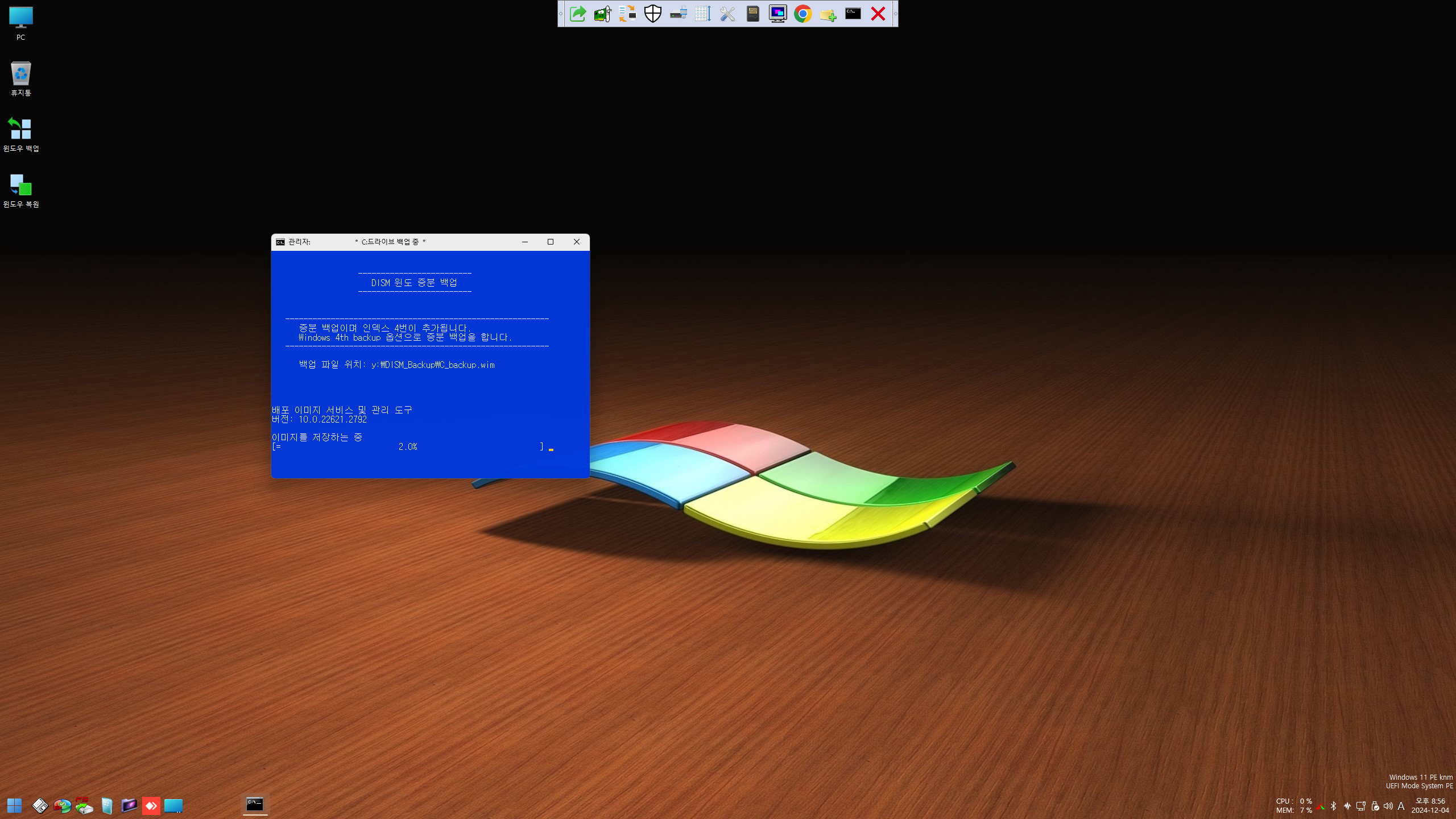
Task: Switch to the running command prompt taskbar button
Action: click(x=255, y=804)
